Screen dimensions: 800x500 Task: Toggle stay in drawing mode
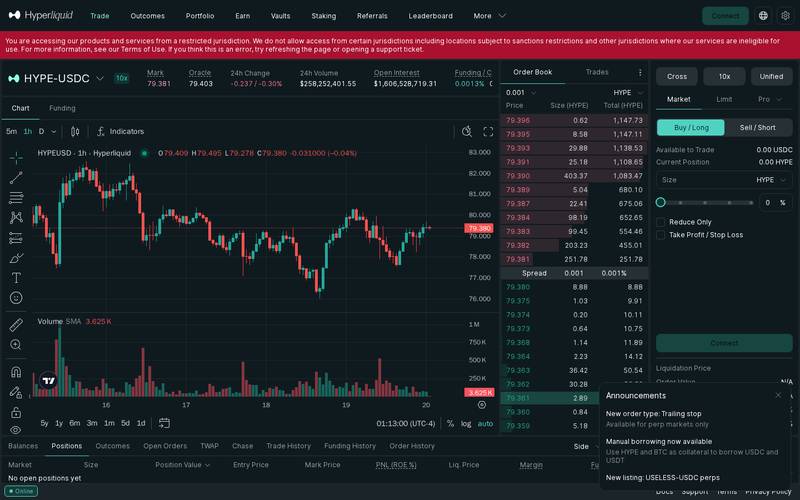[16, 392]
